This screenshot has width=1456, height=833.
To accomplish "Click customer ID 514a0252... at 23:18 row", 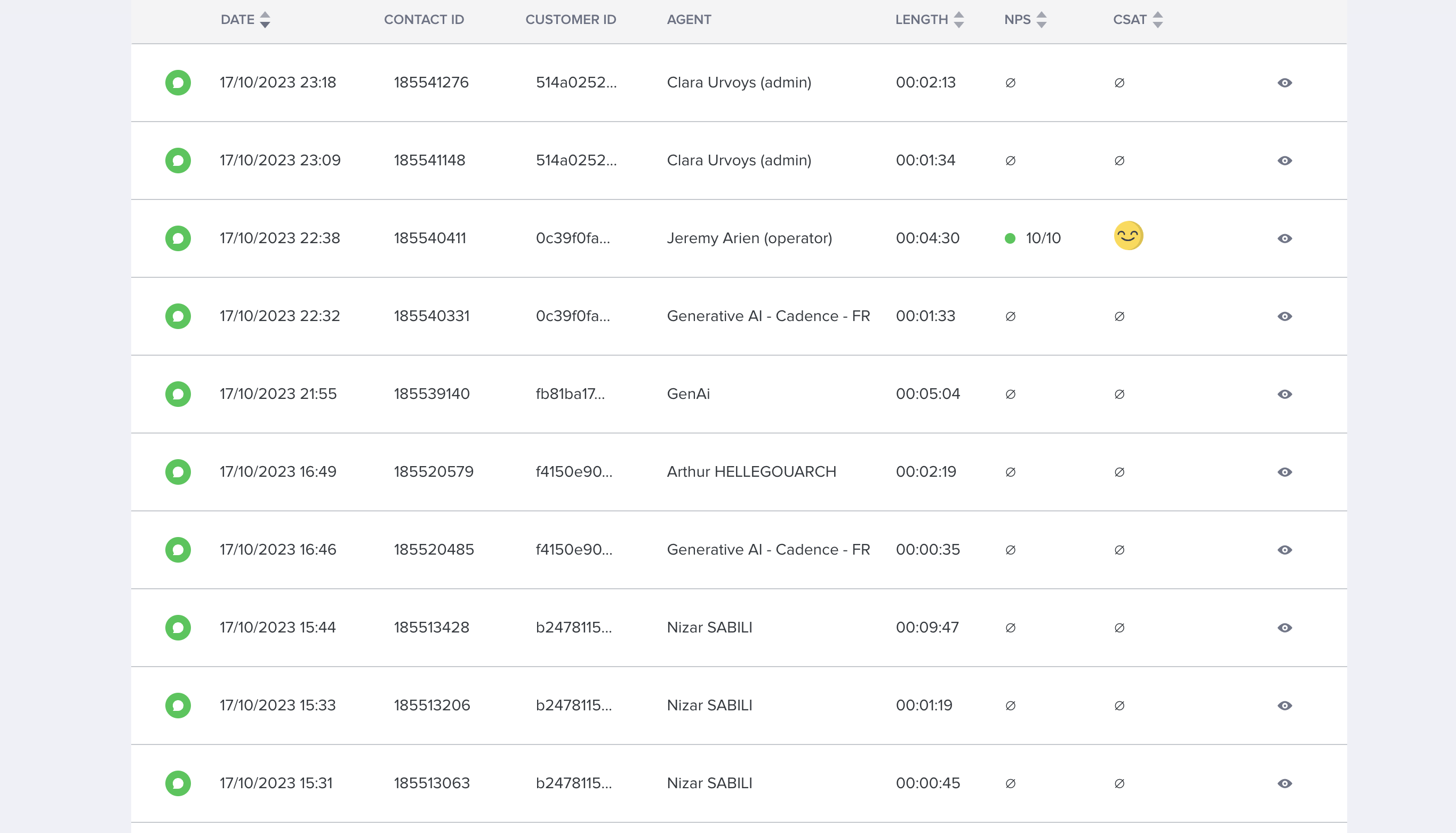I will (x=576, y=82).
